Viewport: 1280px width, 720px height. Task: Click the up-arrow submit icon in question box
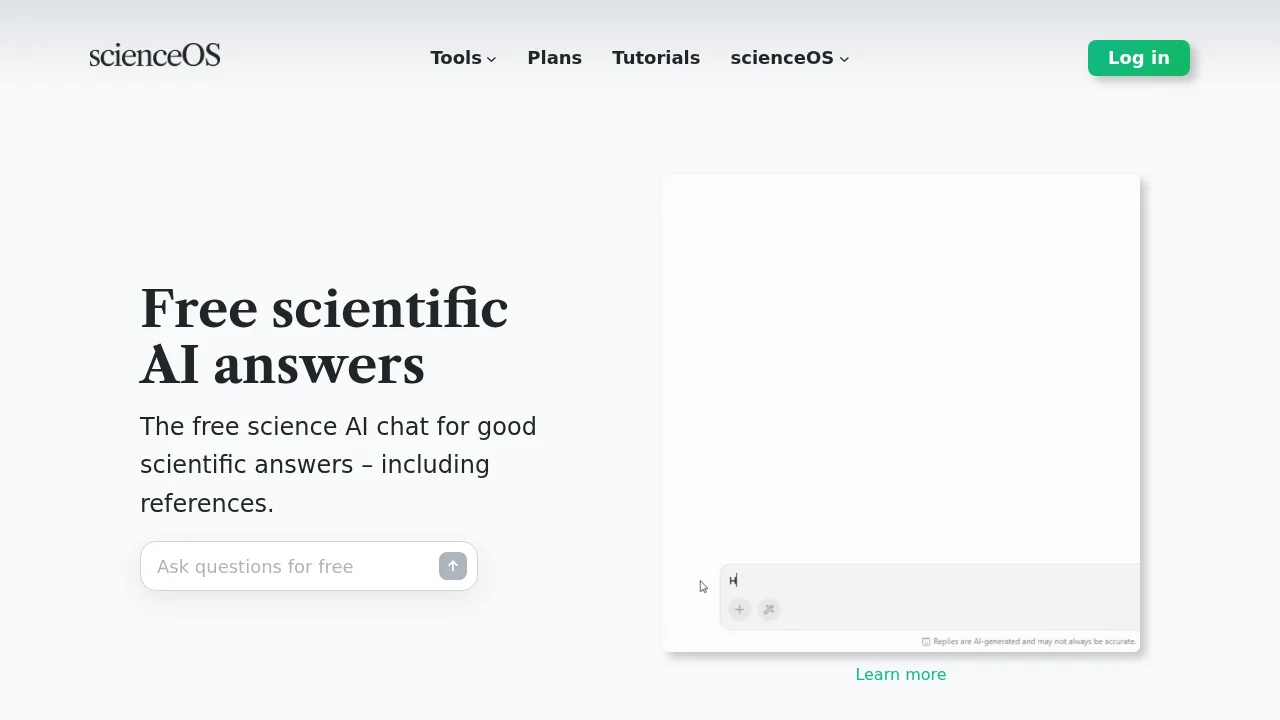(452, 566)
